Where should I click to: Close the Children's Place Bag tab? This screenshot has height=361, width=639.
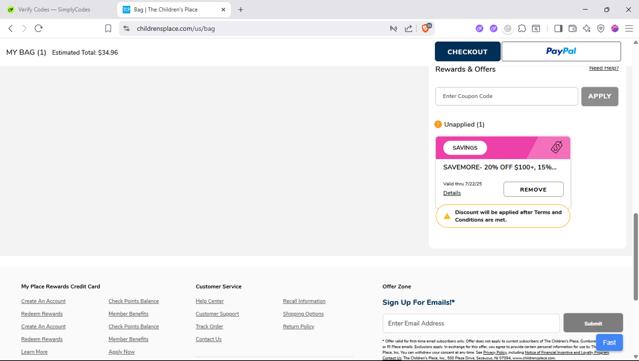pos(223,9)
